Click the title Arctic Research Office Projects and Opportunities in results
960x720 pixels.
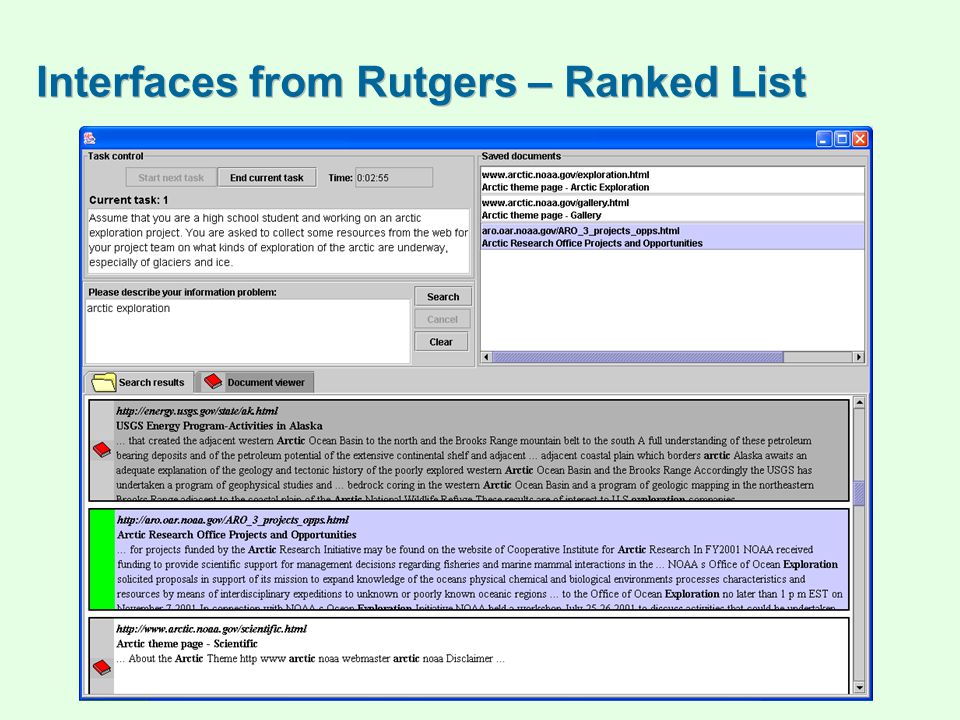[x=236, y=534]
